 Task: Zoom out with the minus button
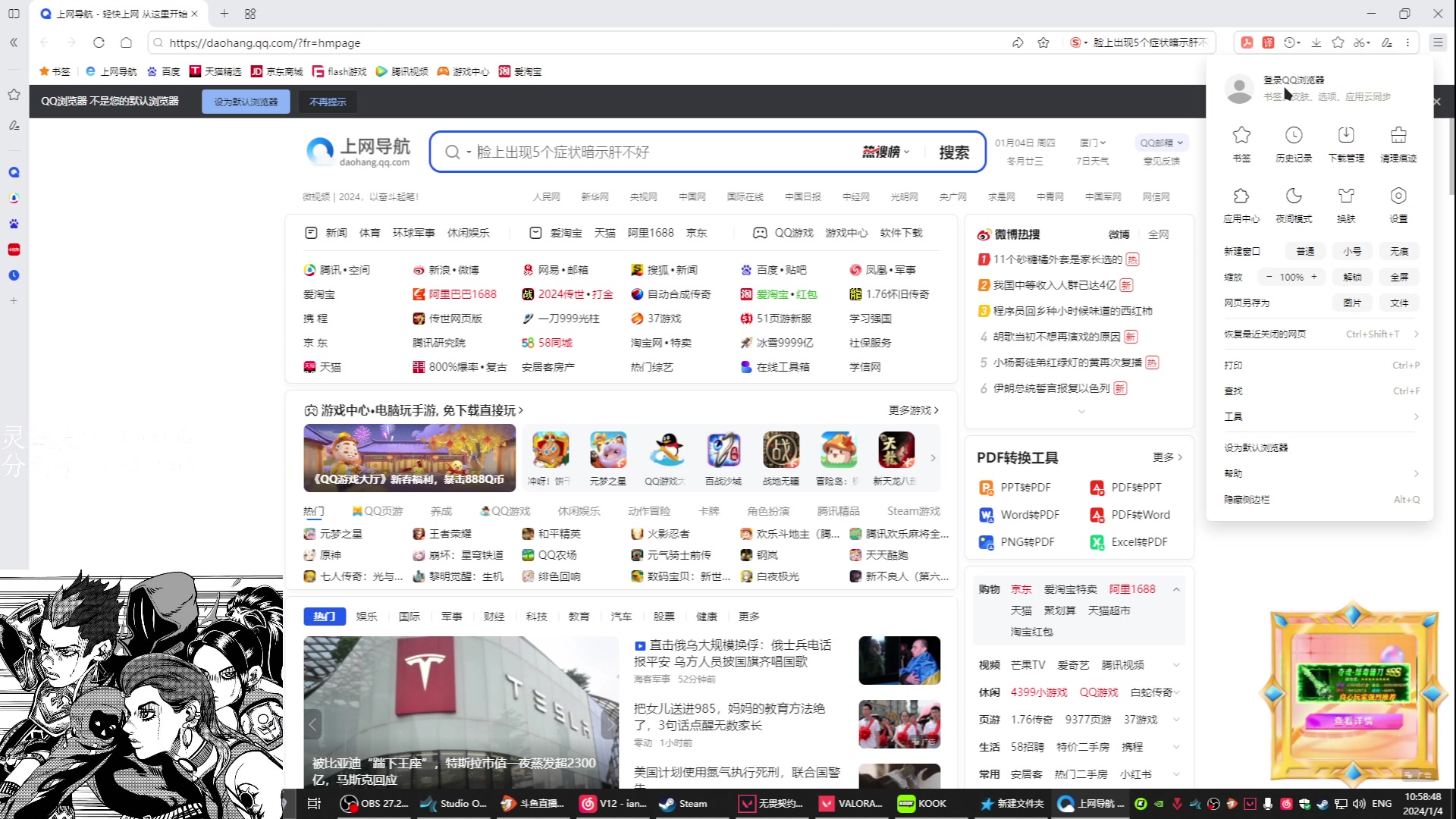(x=1269, y=277)
